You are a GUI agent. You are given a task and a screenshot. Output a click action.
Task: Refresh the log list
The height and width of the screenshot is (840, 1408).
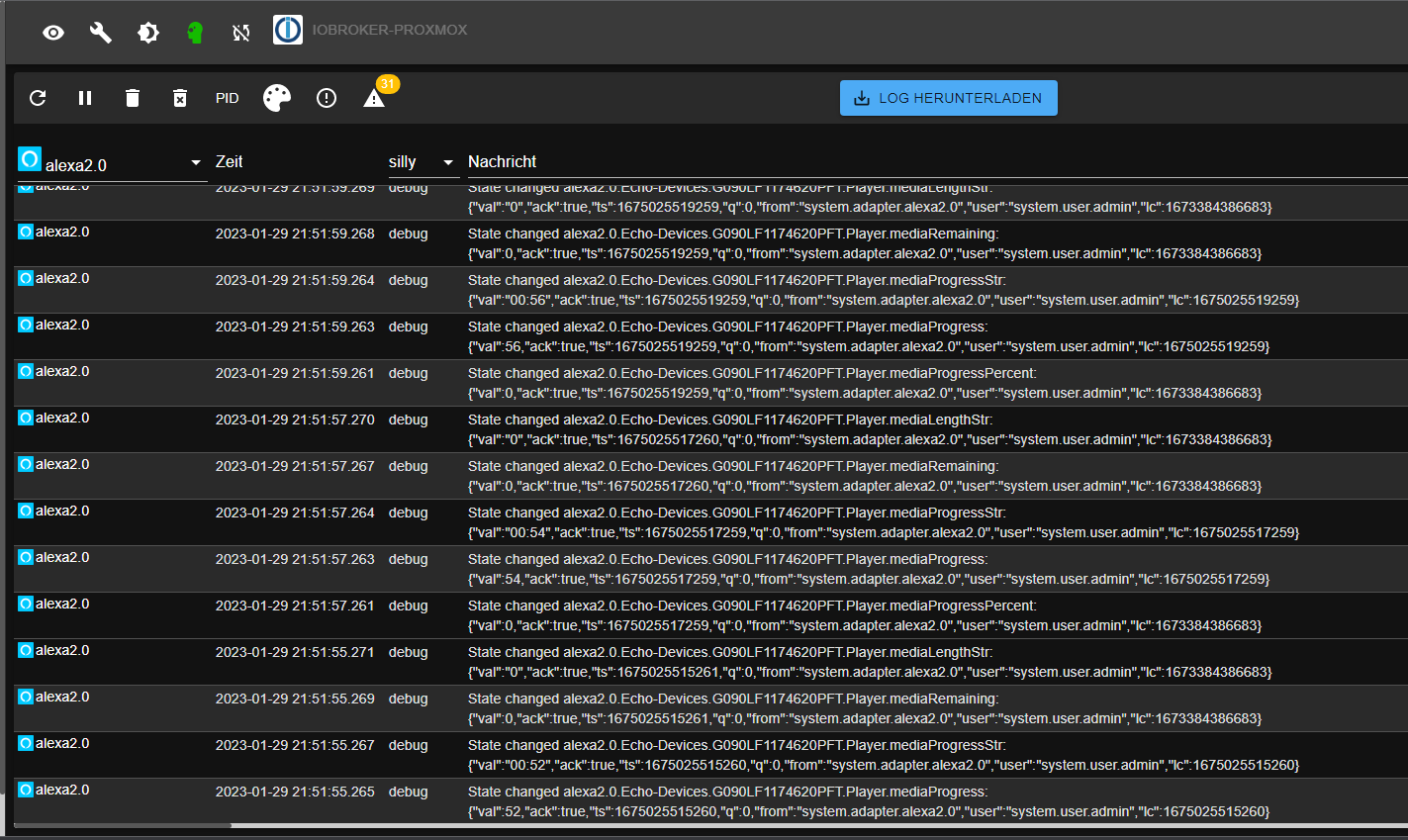tap(38, 98)
